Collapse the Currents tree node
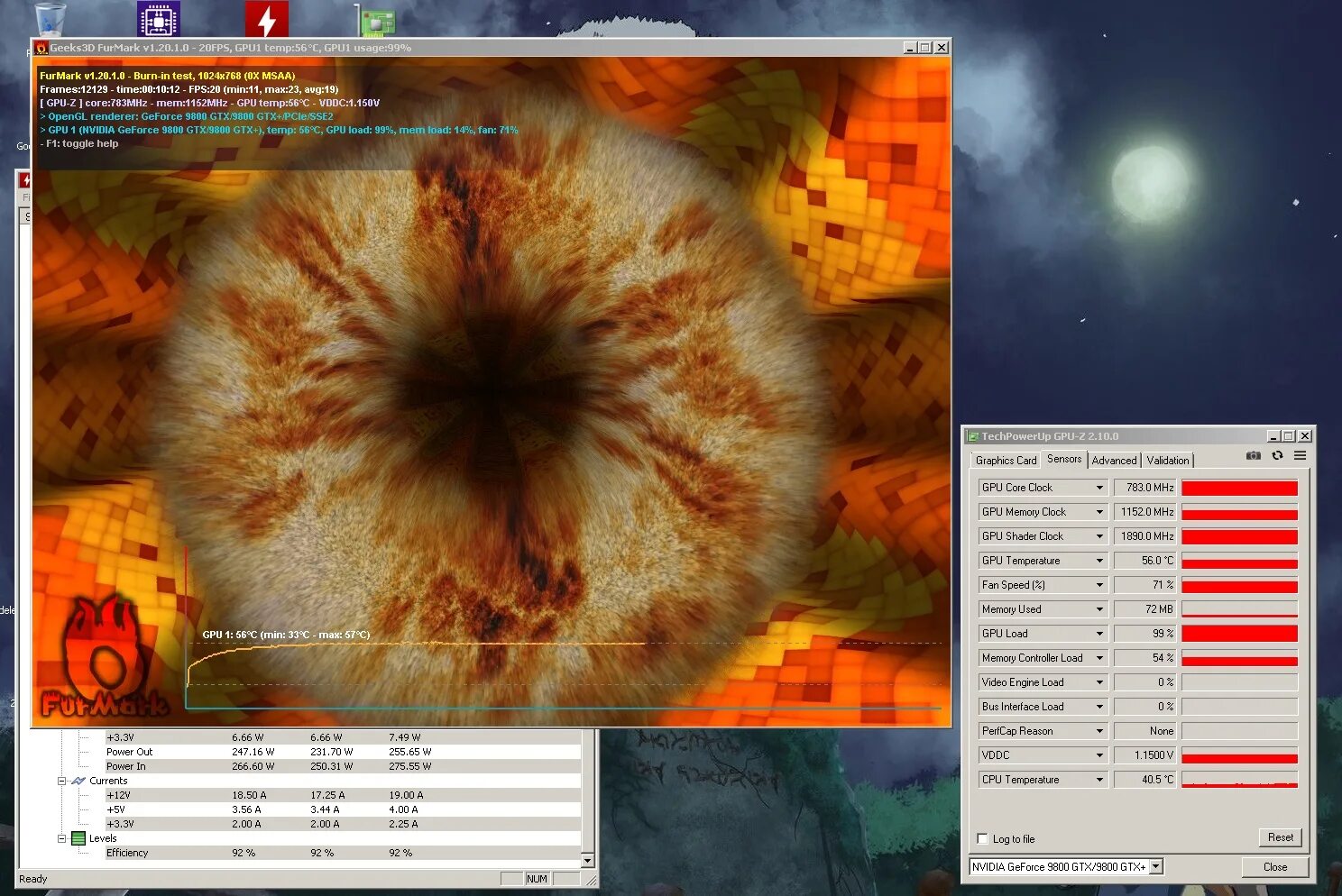Viewport: 1342px width, 896px height. 62,781
